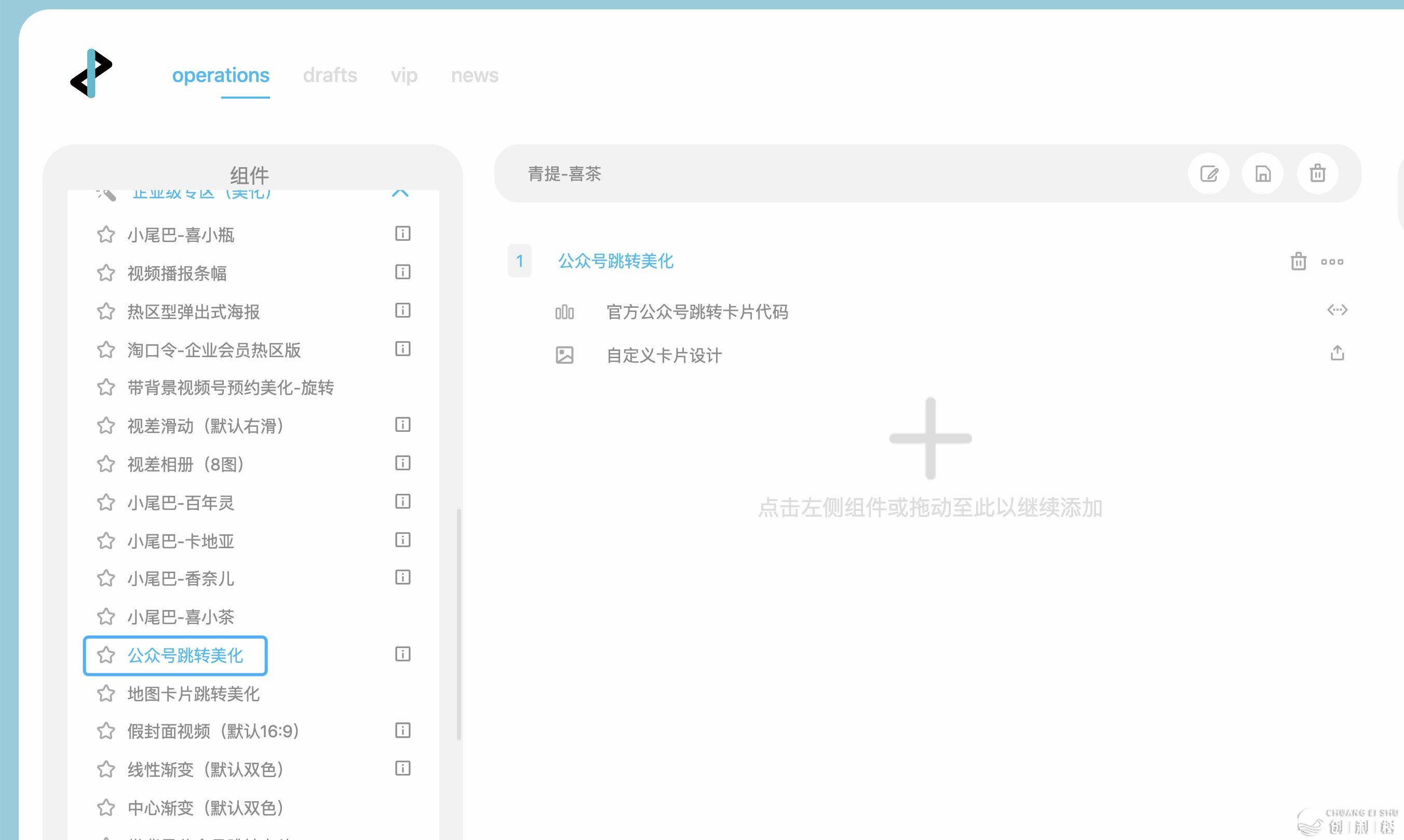Click the large plus placeholder to add a component
Viewport: 1404px width, 840px height.
[929, 439]
